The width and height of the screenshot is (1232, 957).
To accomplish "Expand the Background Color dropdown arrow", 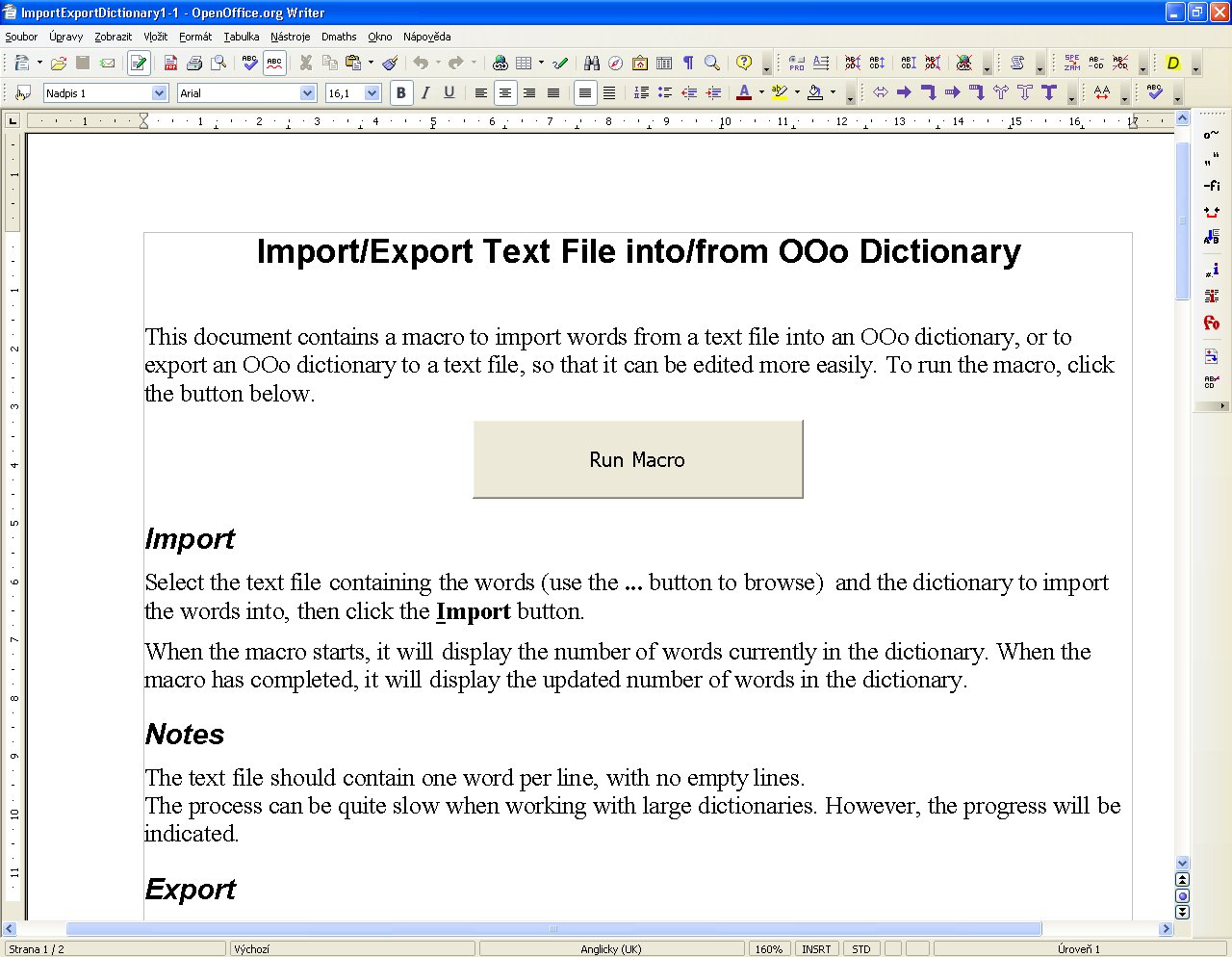I will click(833, 92).
